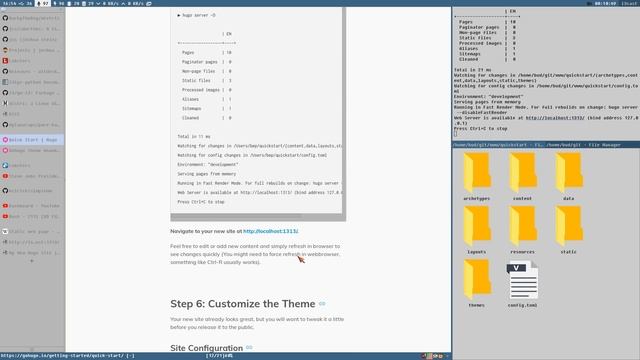The width and height of the screenshot is (640, 360).
Task: Click the Step 6: Customize the Theme heading
Action: tap(243, 304)
